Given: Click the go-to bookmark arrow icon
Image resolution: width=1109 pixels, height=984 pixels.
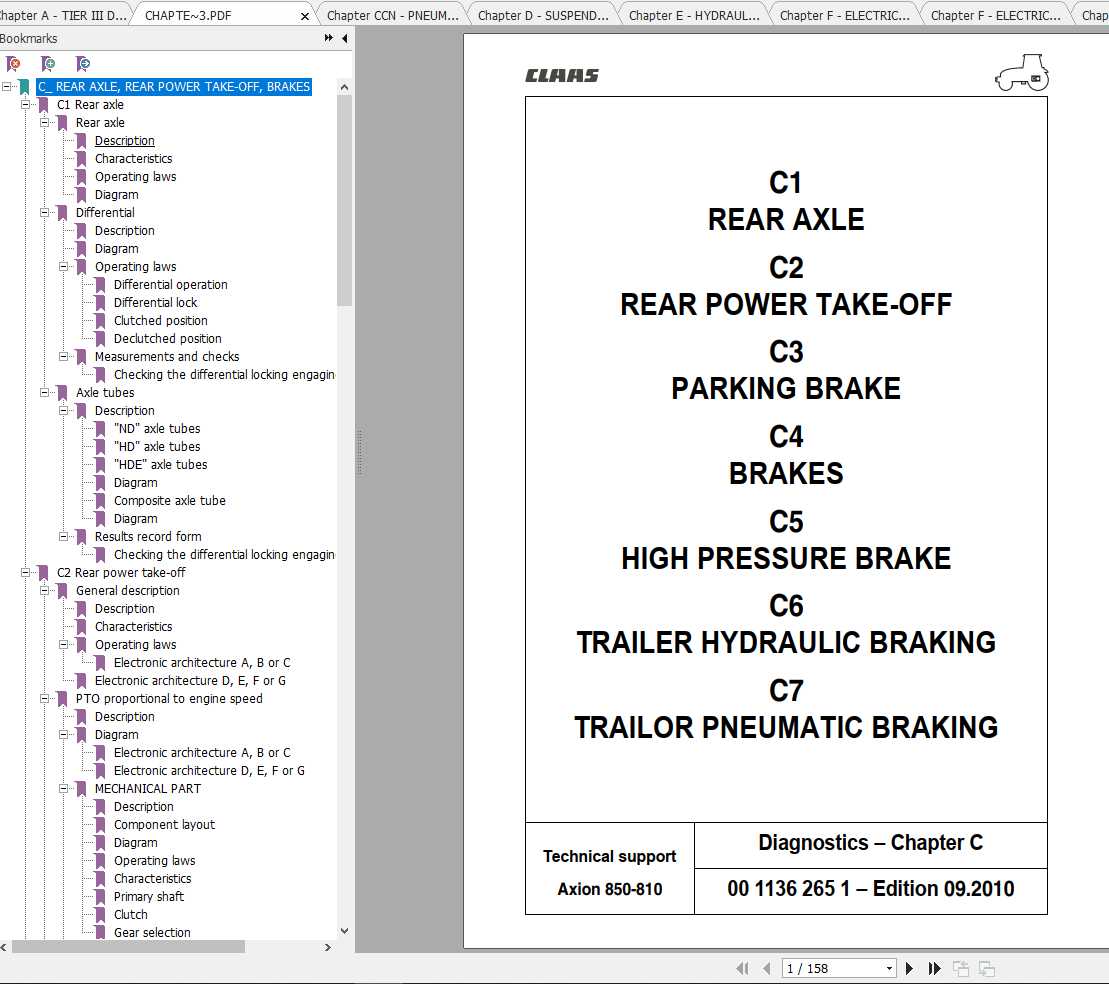Looking at the screenshot, I should [x=83, y=64].
